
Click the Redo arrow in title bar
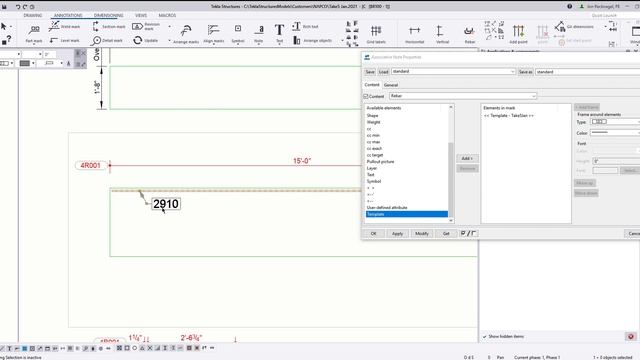point(25,7)
